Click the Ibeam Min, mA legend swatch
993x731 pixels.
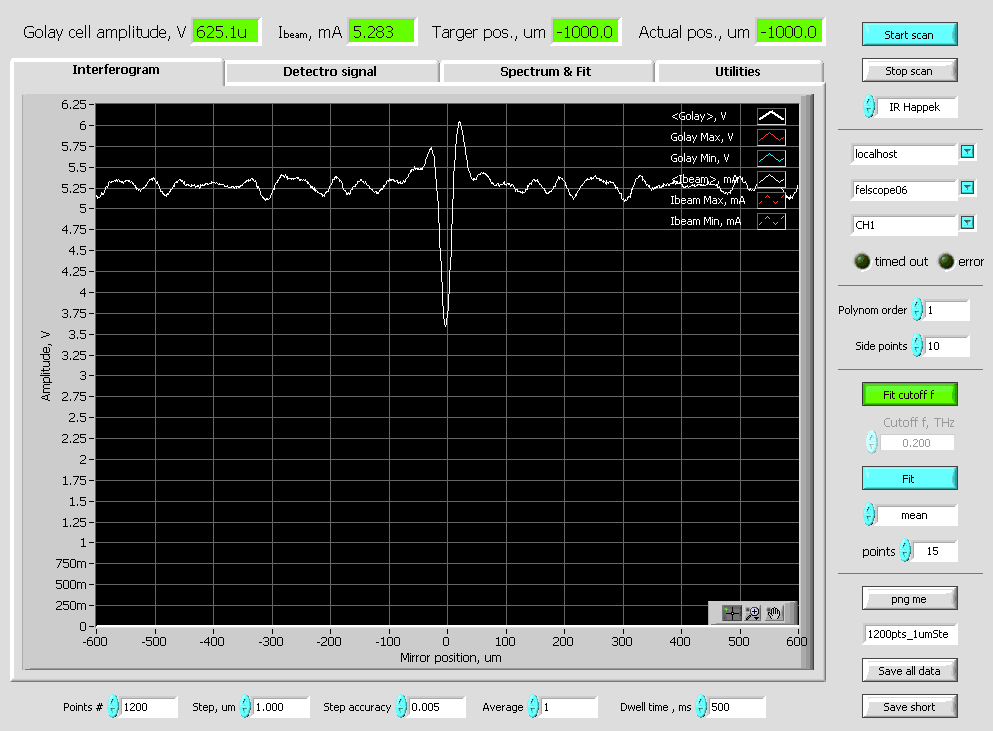click(x=771, y=221)
